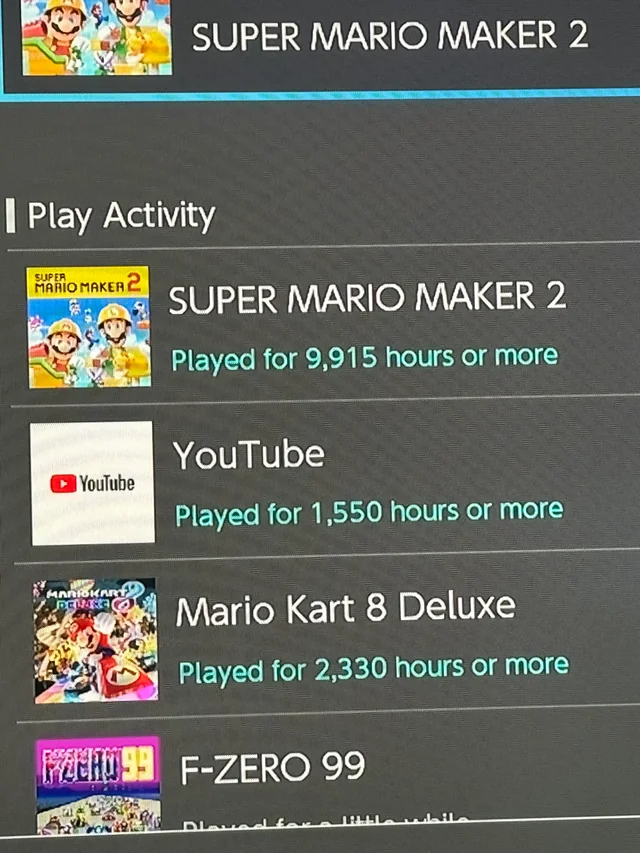Select the Mario Kart 8 Deluxe title

[346, 608]
